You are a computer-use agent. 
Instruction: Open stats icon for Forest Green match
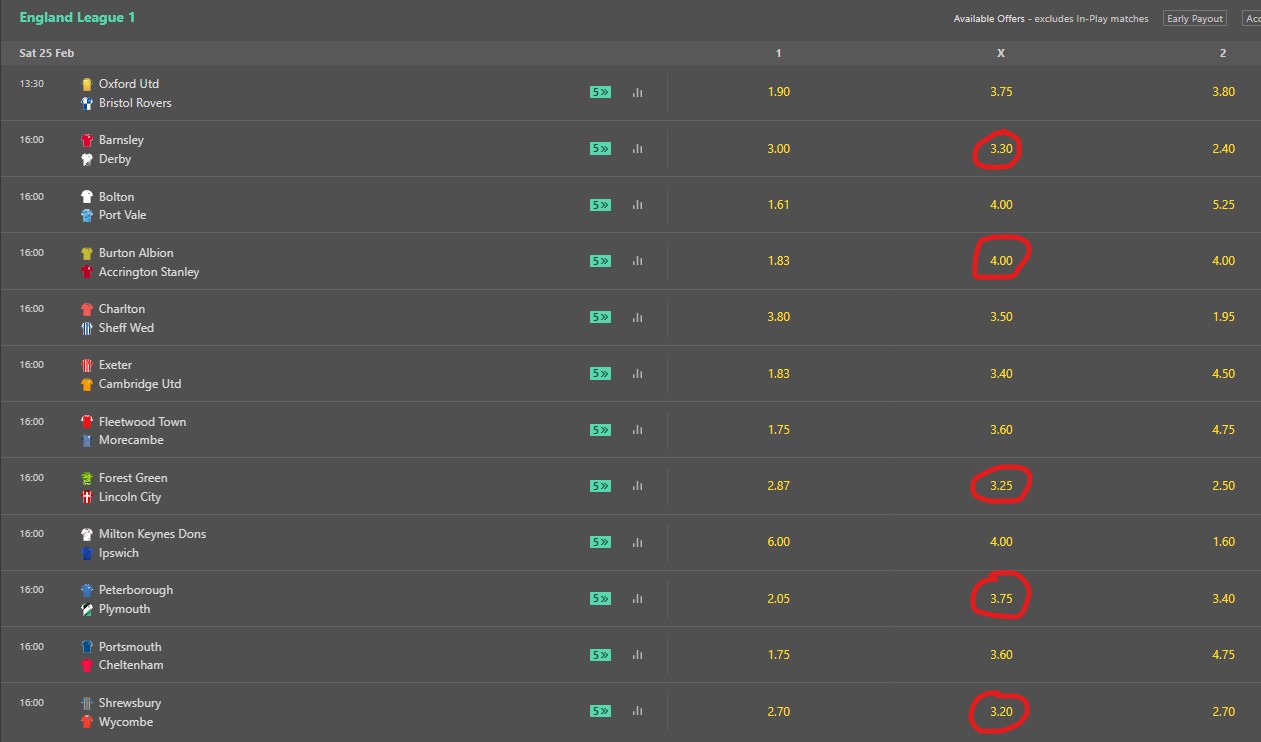(637, 486)
